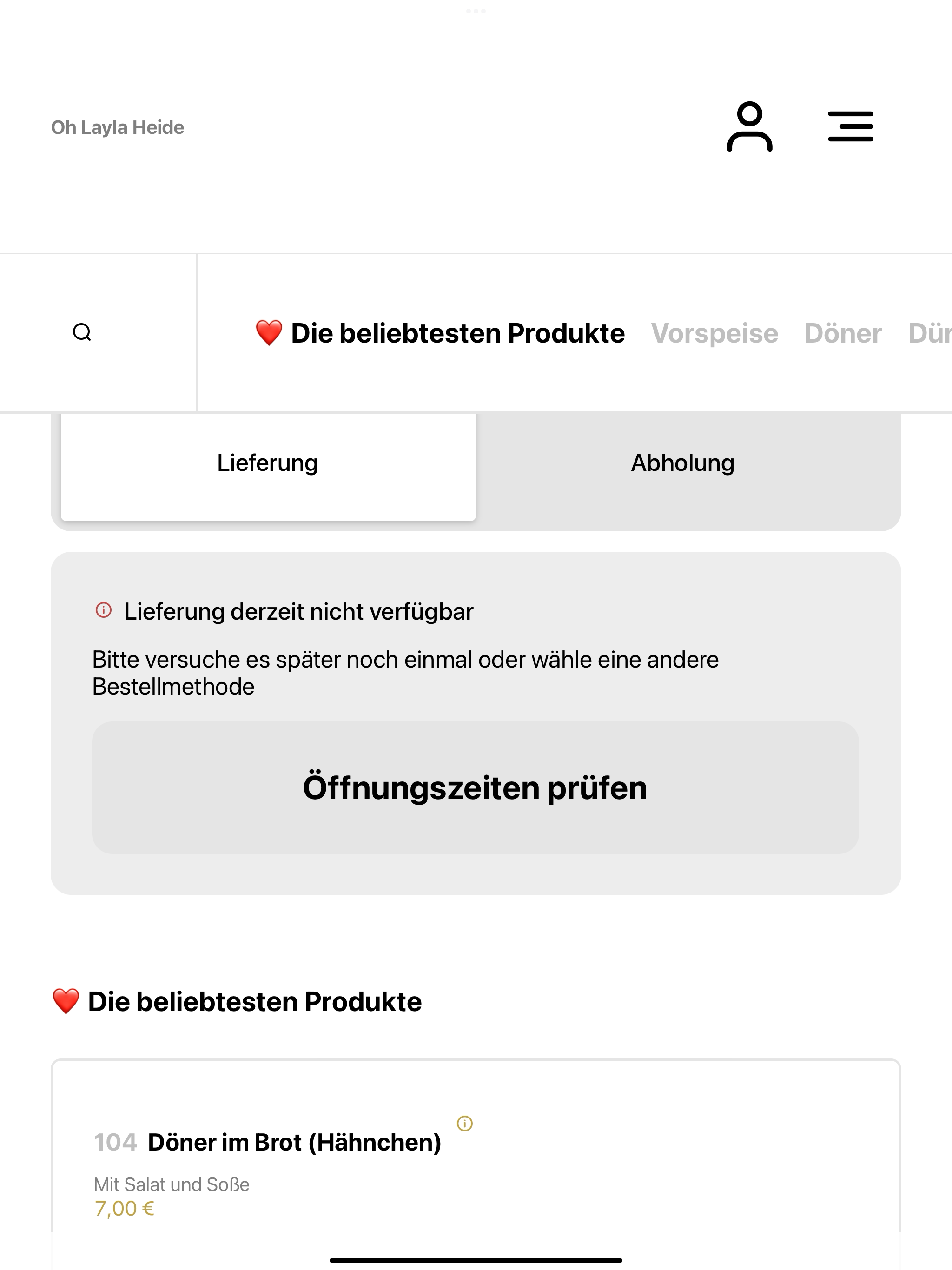This screenshot has height=1270, width=952.
Task: Select Die beliebtesten Produkte category tab
Action: coord(440,334)
